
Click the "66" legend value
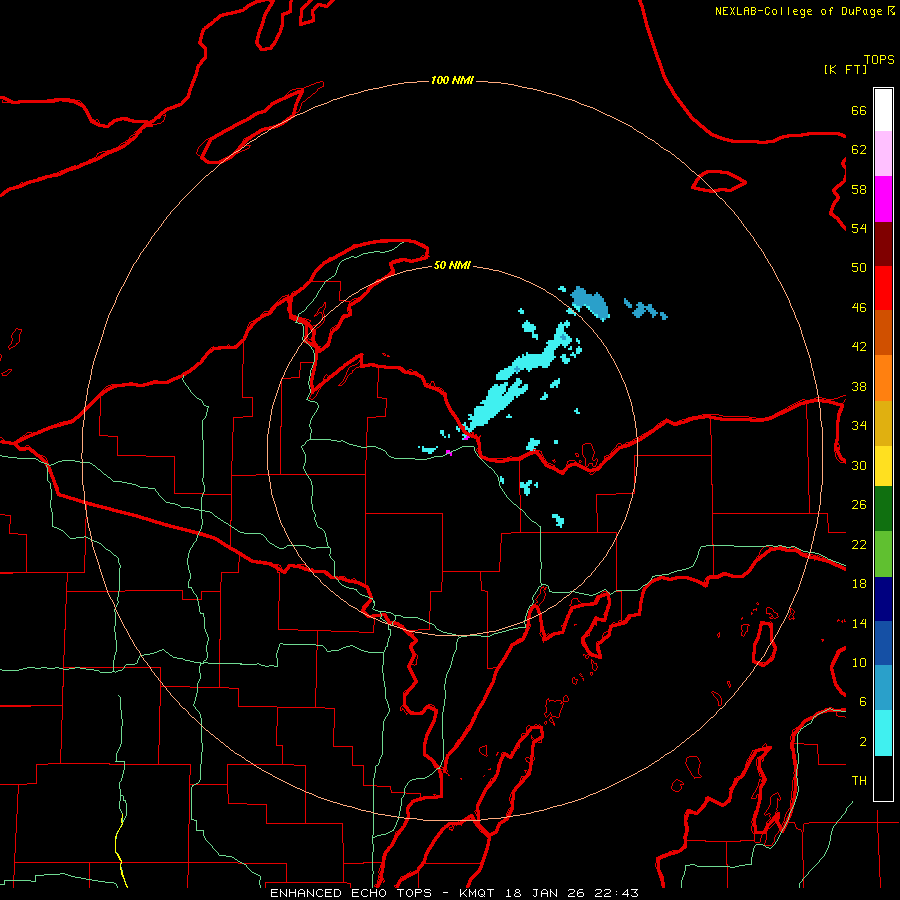click(859, 110)
